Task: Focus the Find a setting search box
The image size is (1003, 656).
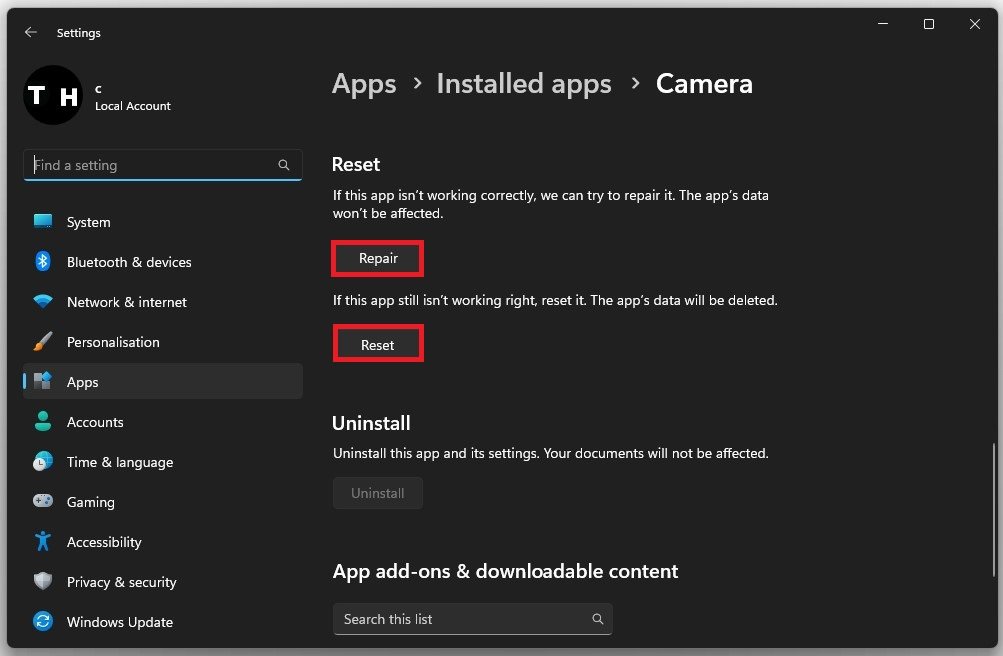Action: tap(150, 165)
